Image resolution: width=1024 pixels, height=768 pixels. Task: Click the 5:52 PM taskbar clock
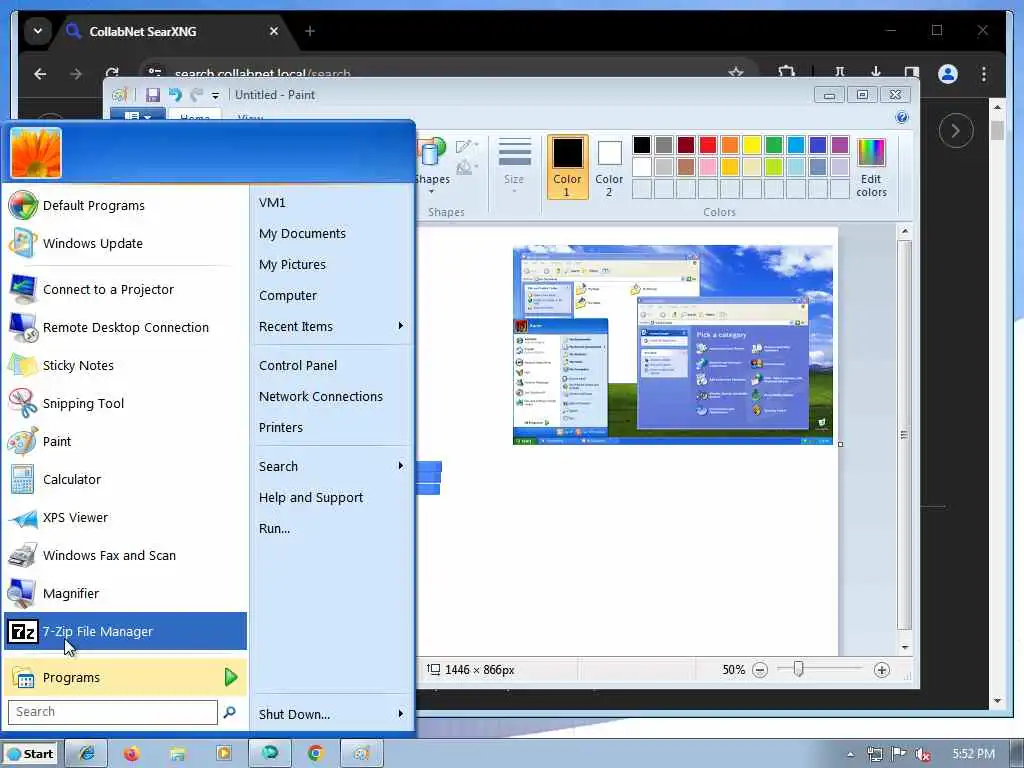[x=973, y=754]
